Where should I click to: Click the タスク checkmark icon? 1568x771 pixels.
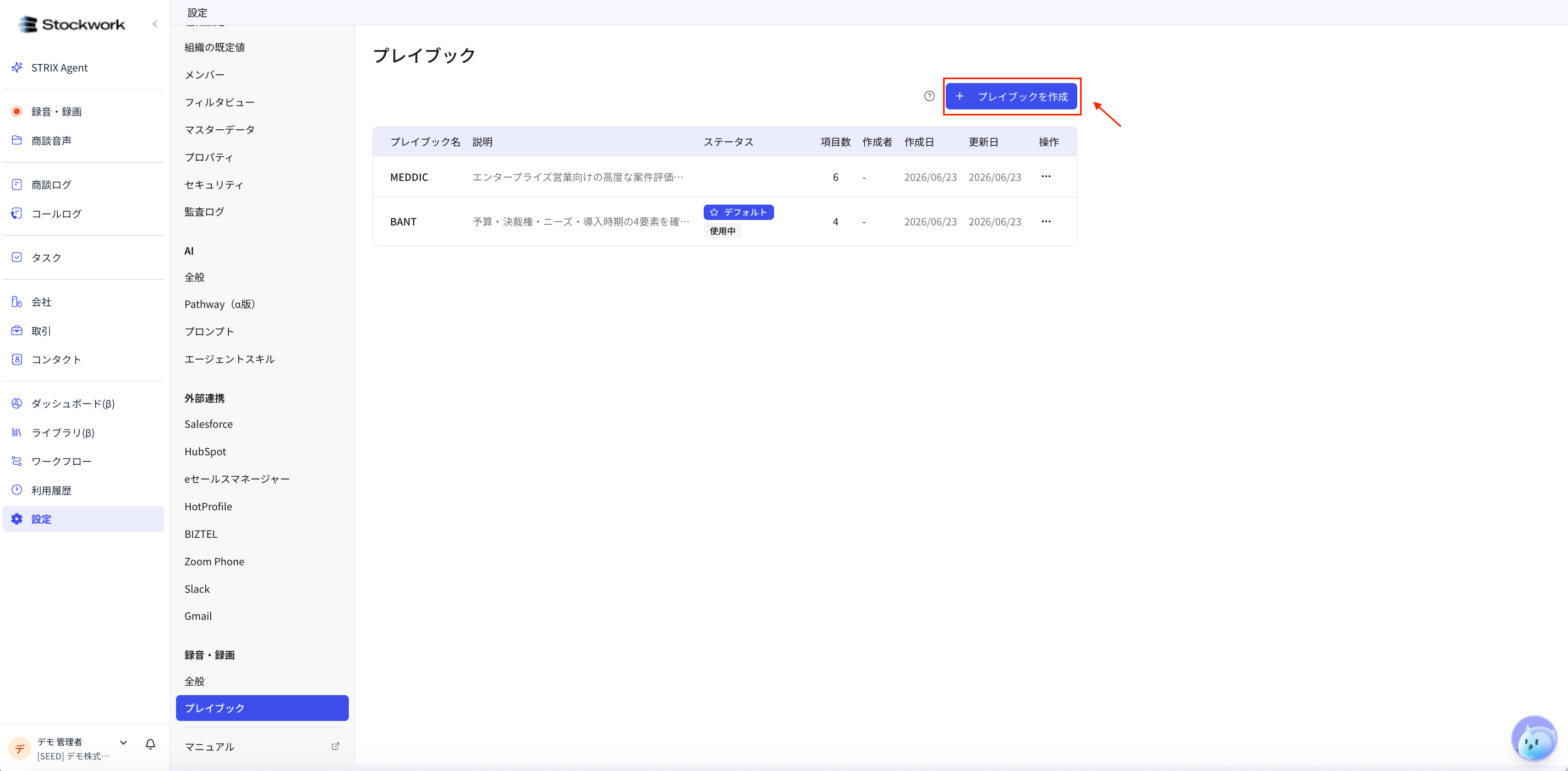click(17, 257)
